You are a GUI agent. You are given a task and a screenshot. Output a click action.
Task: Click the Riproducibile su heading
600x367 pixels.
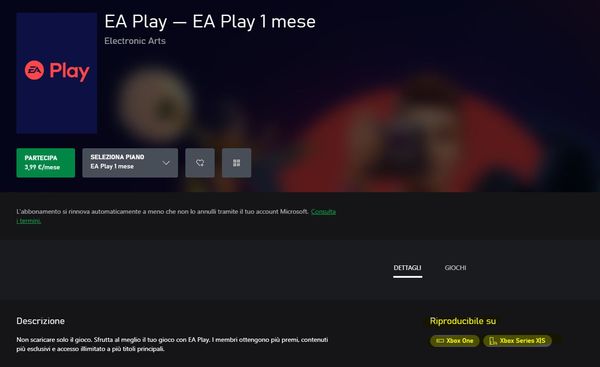(x=463, y=321)
